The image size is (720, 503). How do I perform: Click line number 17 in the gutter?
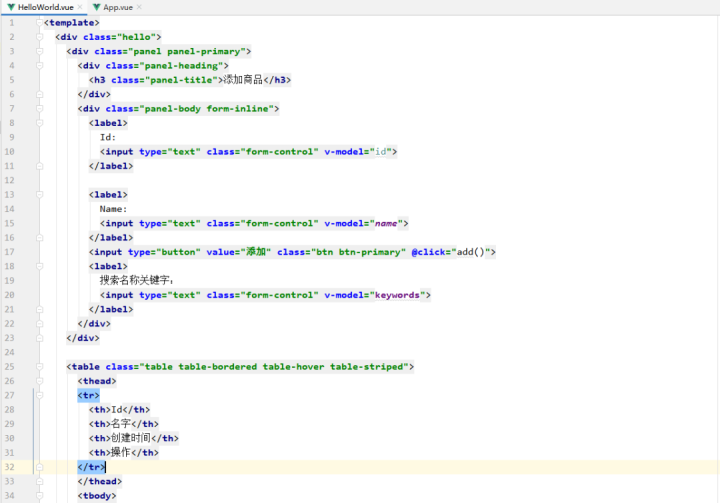9,252
